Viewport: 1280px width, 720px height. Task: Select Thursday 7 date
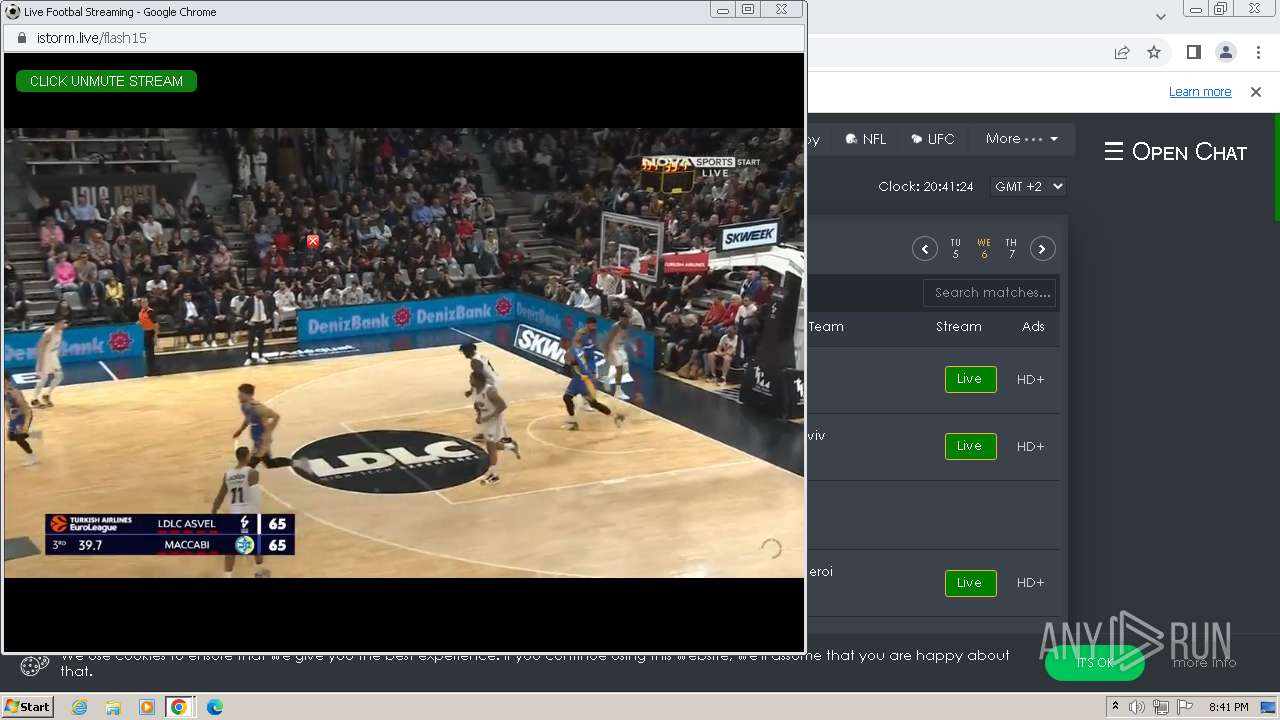coord(1011,249)
